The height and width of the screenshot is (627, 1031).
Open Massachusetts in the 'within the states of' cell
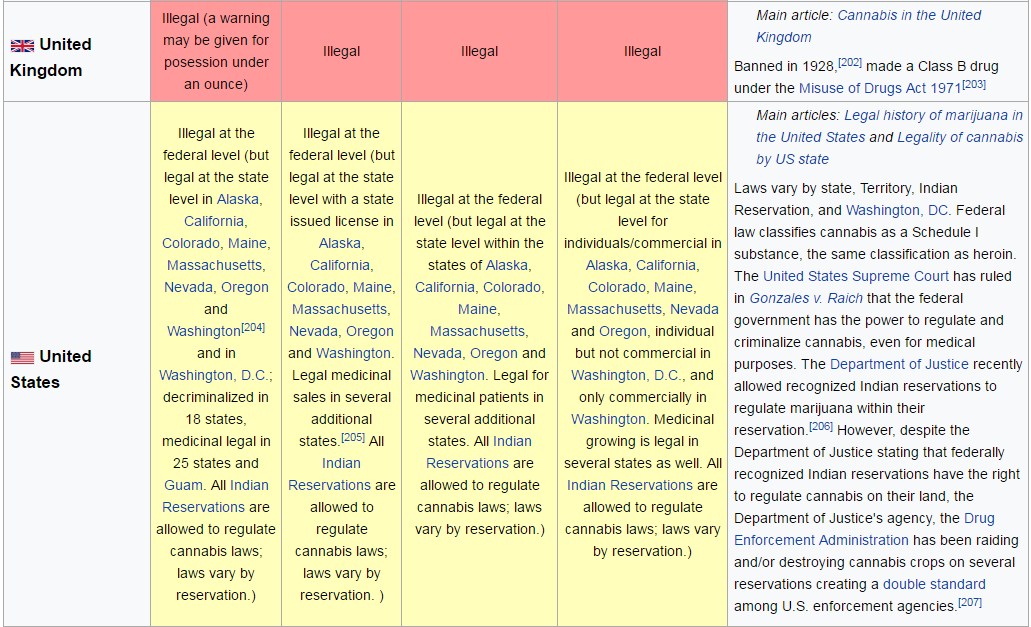[477, 331]
